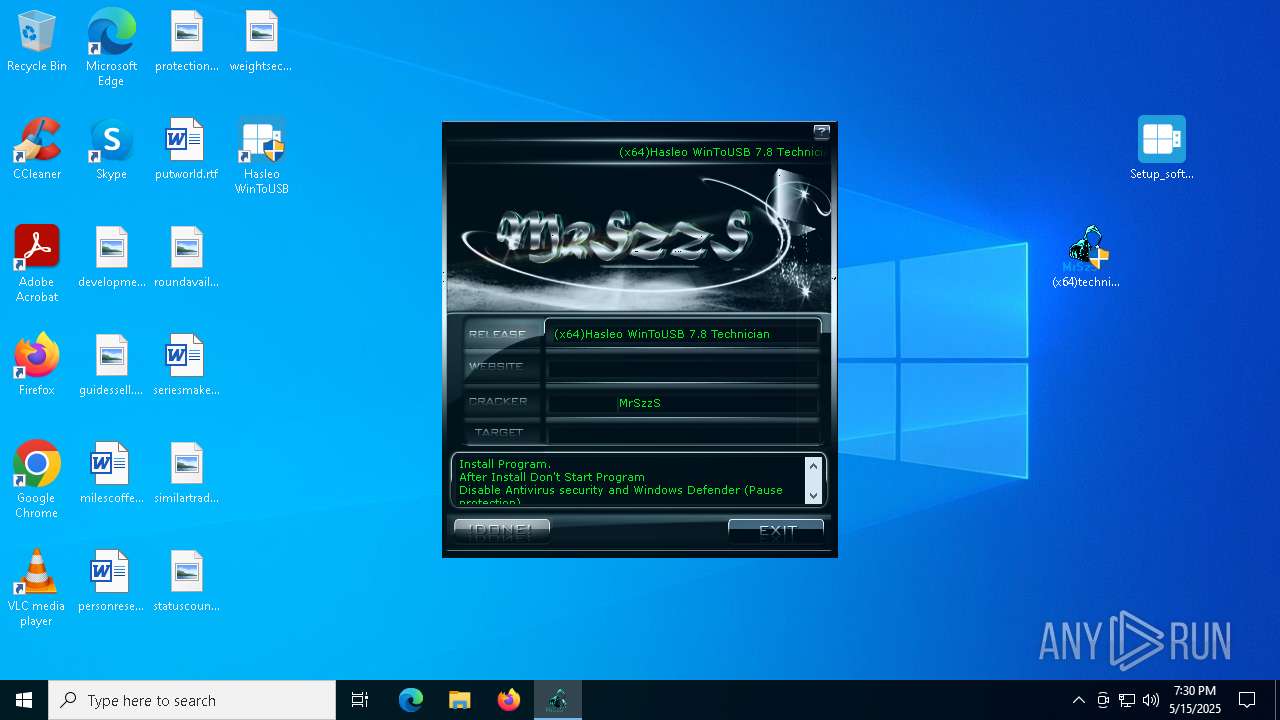Image resolution: width=1280 pixels, height=720 pixels.
Task: Click the empty website field
Action: coord(683,367)
